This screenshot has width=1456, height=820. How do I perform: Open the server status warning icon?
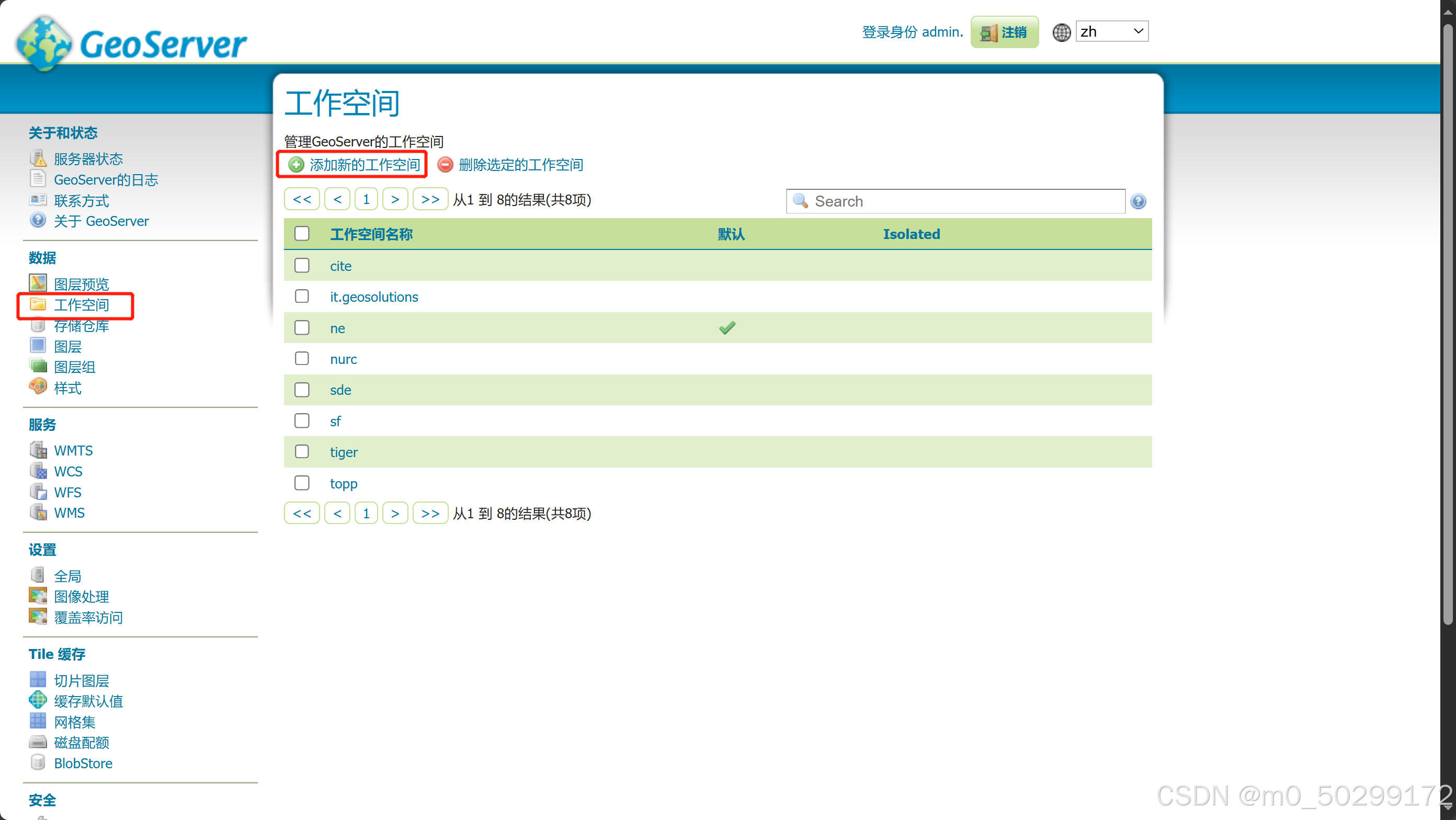[x=38, y=158]
